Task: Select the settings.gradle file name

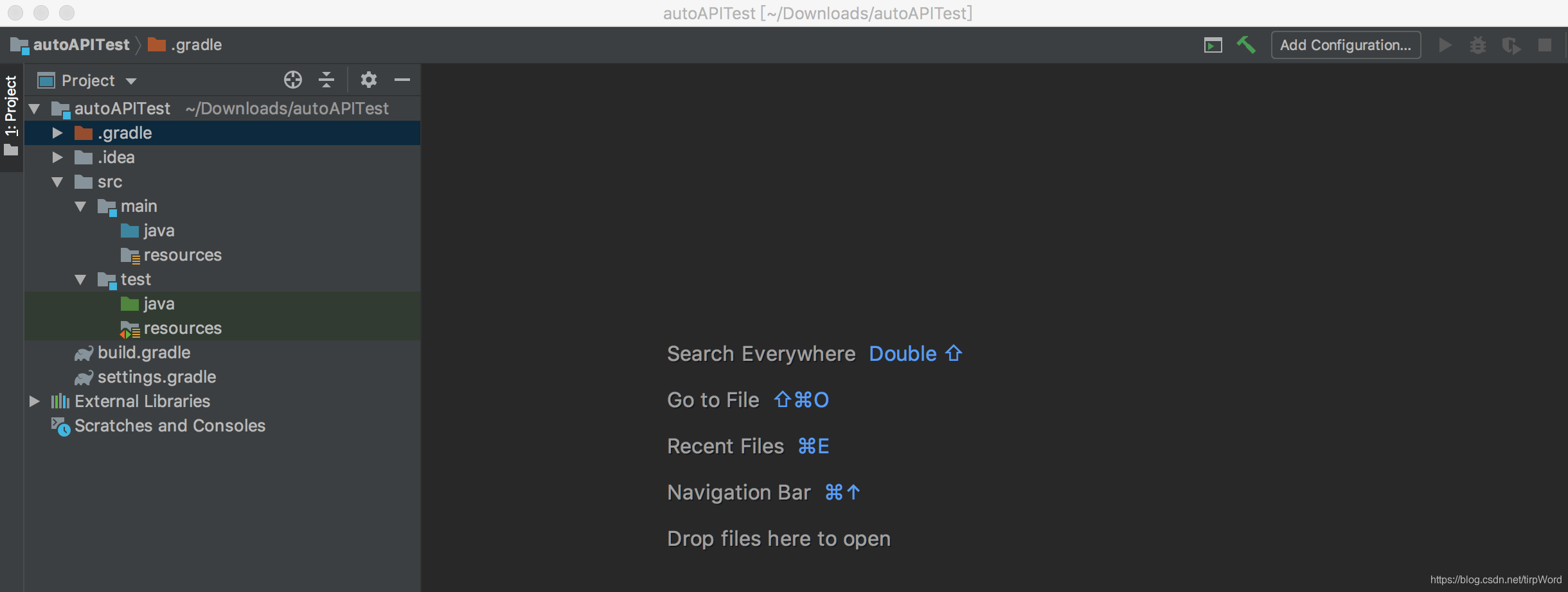Action: click(157, 377)
